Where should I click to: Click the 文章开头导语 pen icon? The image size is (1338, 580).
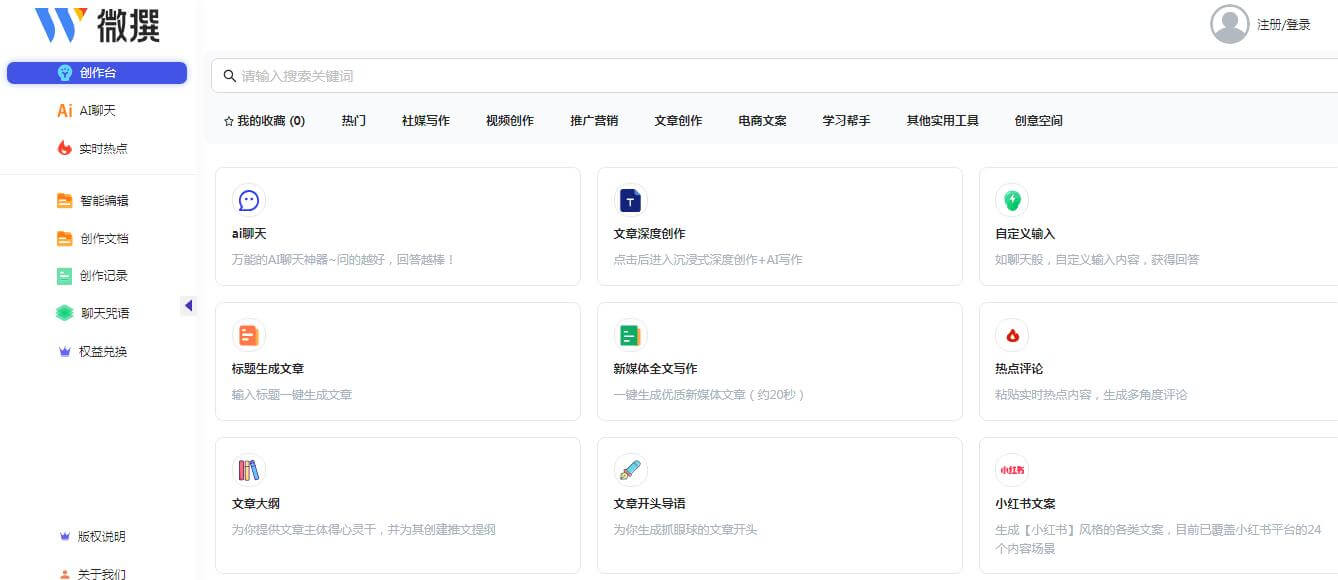point(630,470)
